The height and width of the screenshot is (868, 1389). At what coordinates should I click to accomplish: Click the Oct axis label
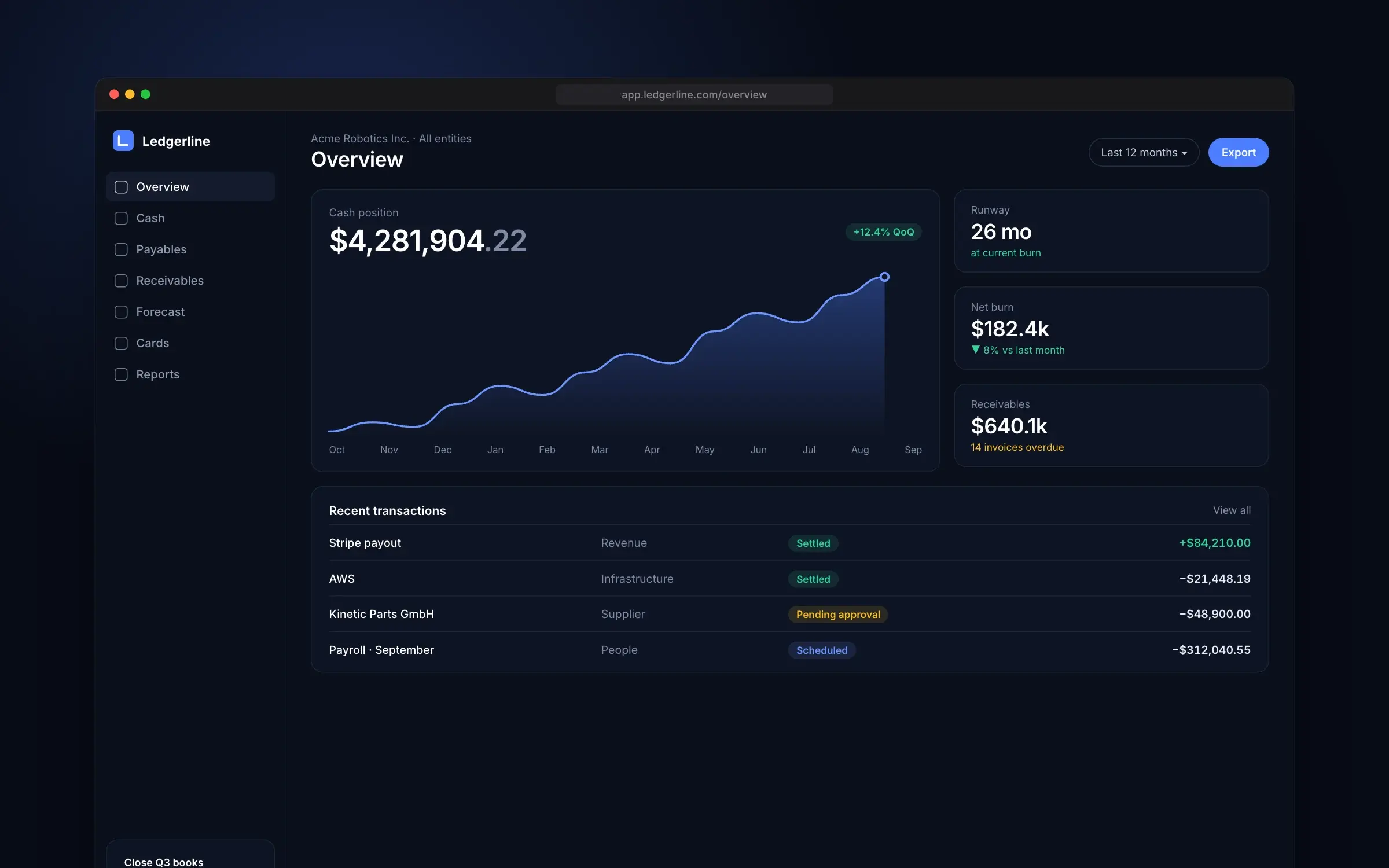tap(337, 450)
